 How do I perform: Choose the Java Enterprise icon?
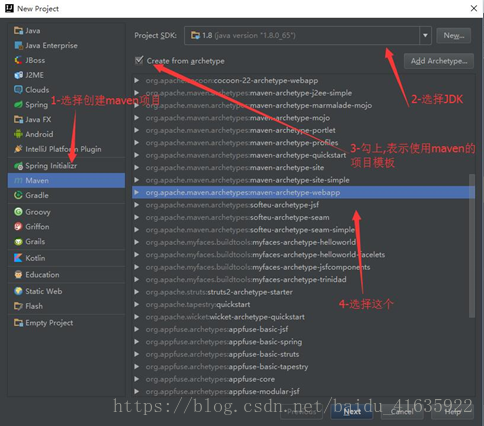coord(18,45)
